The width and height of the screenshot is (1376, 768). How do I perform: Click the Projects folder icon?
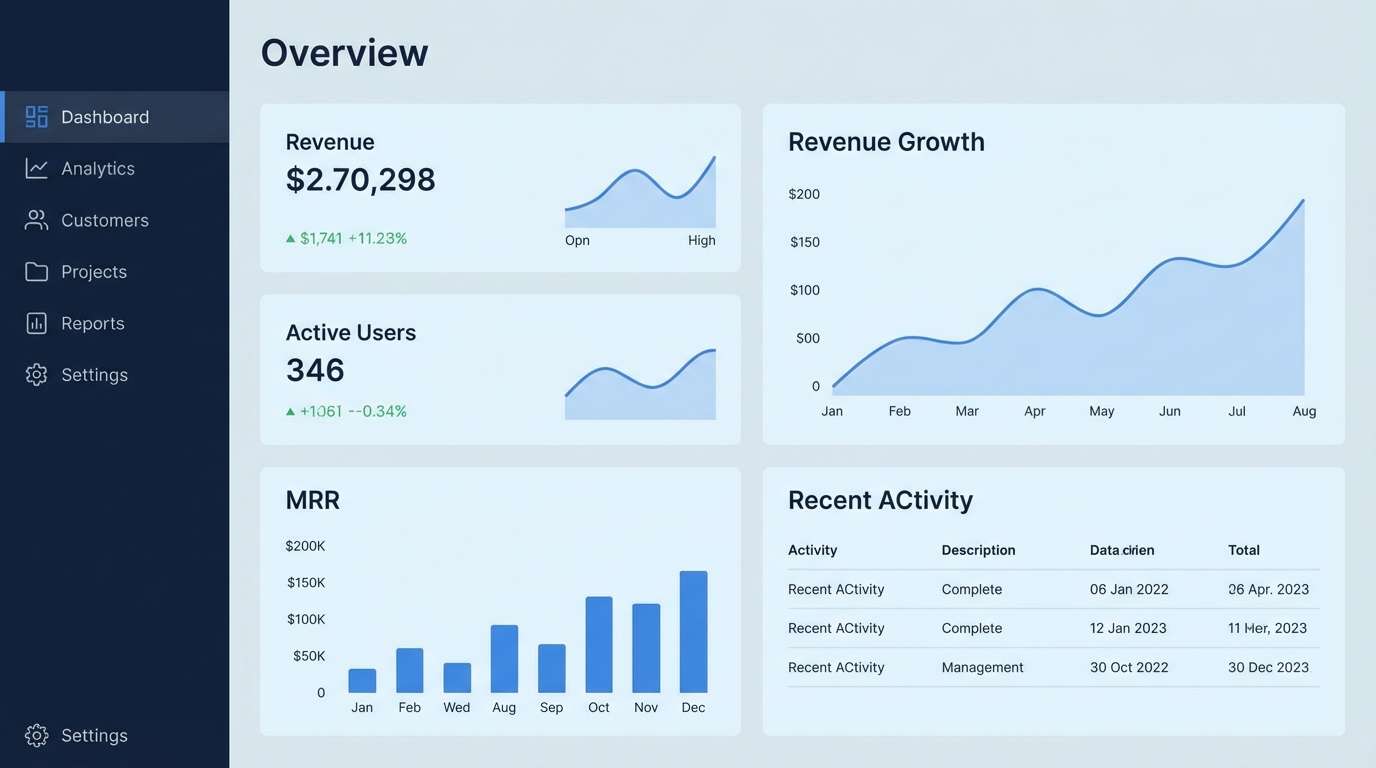(x=37, y=271)
